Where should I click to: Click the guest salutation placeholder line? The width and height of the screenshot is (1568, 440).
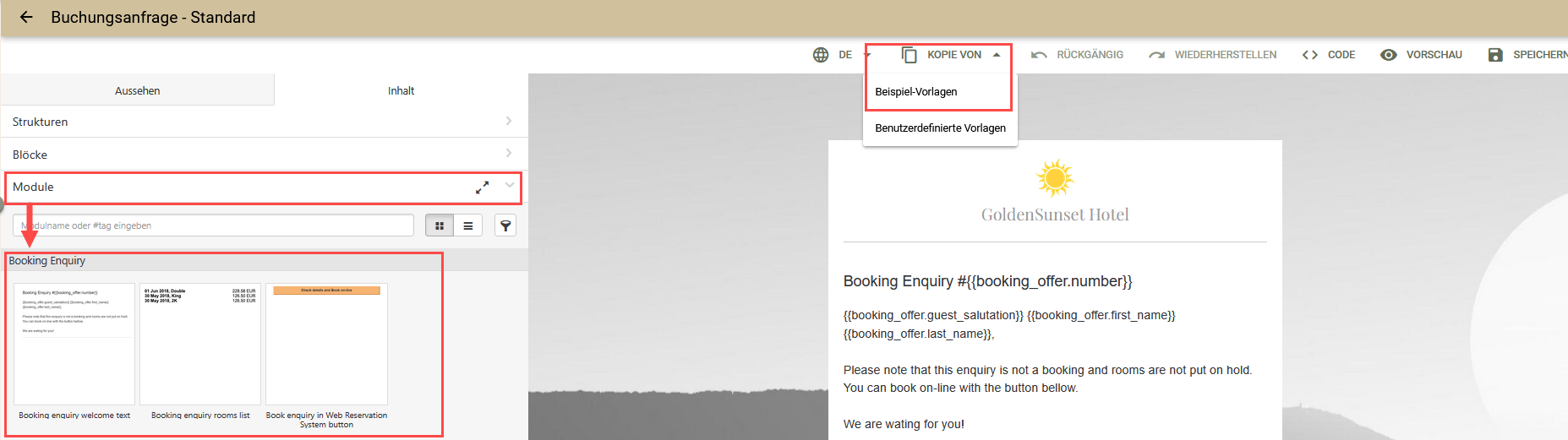1009,324
